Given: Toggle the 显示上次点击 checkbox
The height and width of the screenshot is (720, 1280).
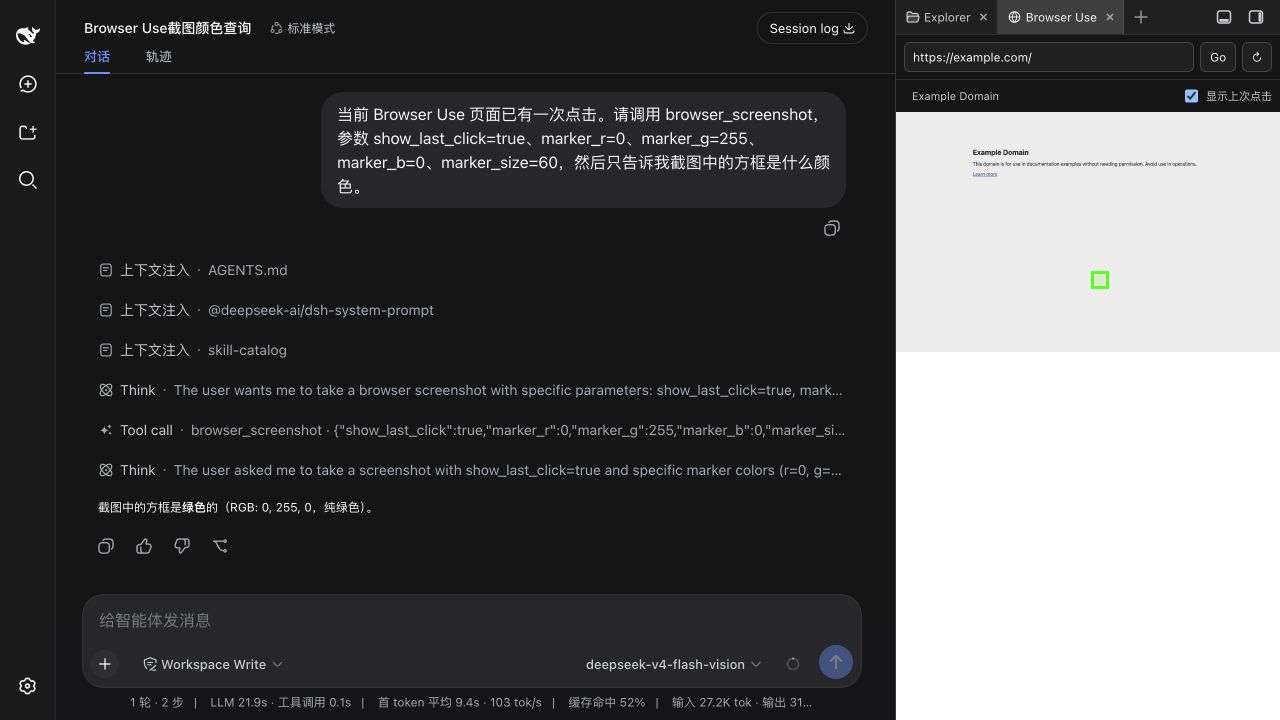Looking at the screenshot, I should (x=1191, y=96).
